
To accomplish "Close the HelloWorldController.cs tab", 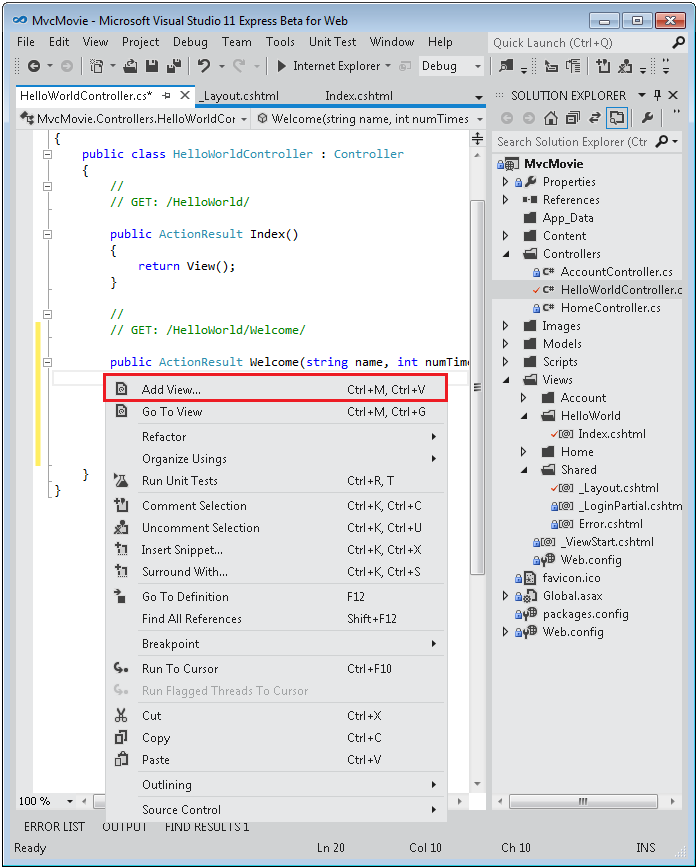I will (185, 95).
